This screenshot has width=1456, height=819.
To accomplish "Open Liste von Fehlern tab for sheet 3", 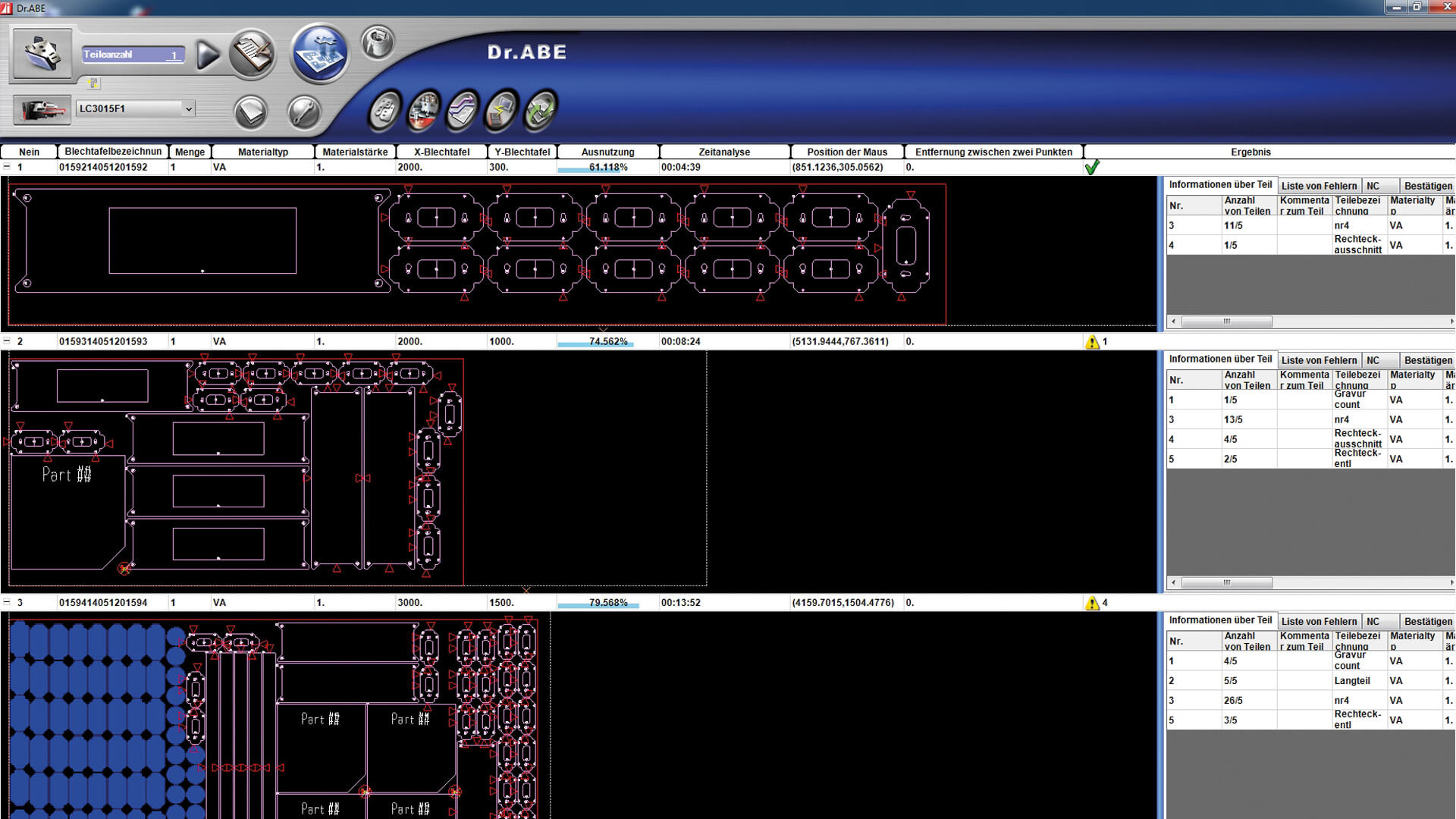I will [1319, 621].
